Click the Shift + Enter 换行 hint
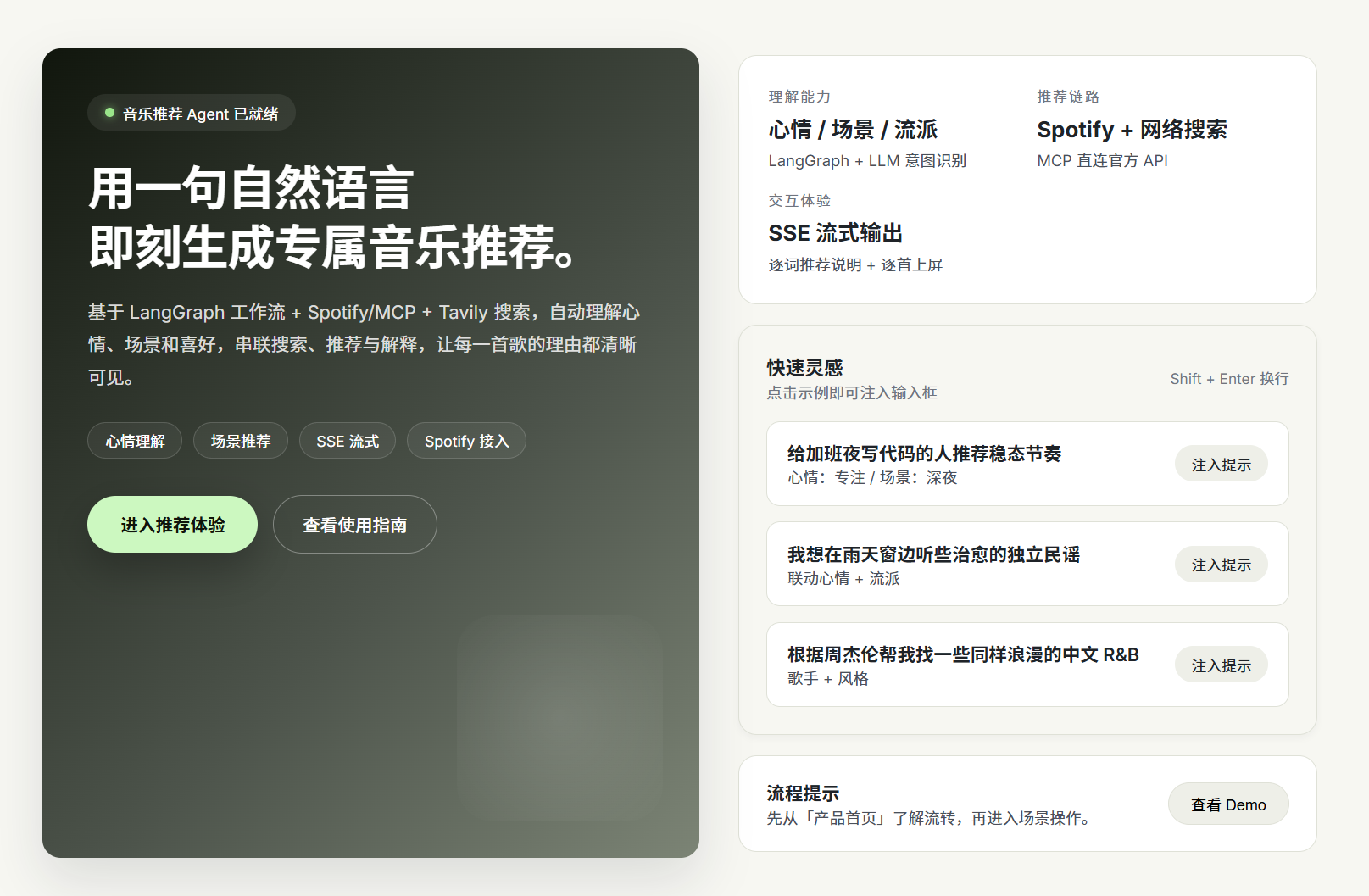The height and width of the screenshot is (896, 1369). tap(1229, 379)
